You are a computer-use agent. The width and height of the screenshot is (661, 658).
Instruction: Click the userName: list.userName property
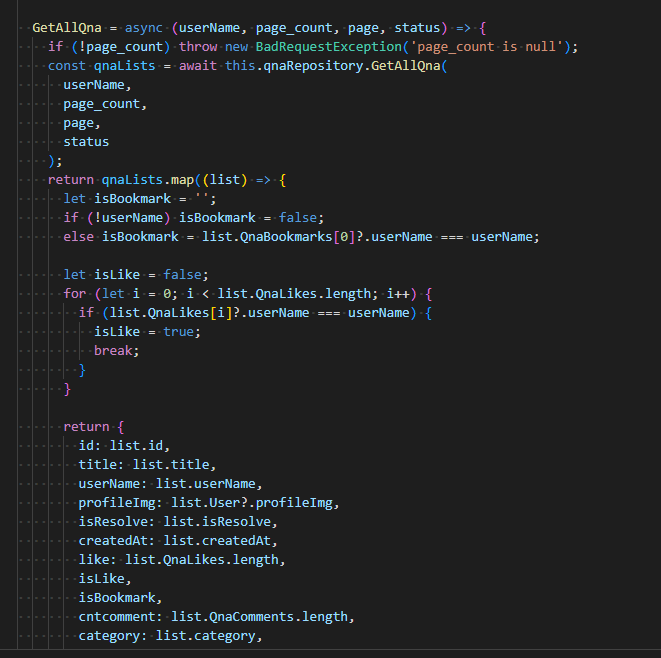[170, 483]
